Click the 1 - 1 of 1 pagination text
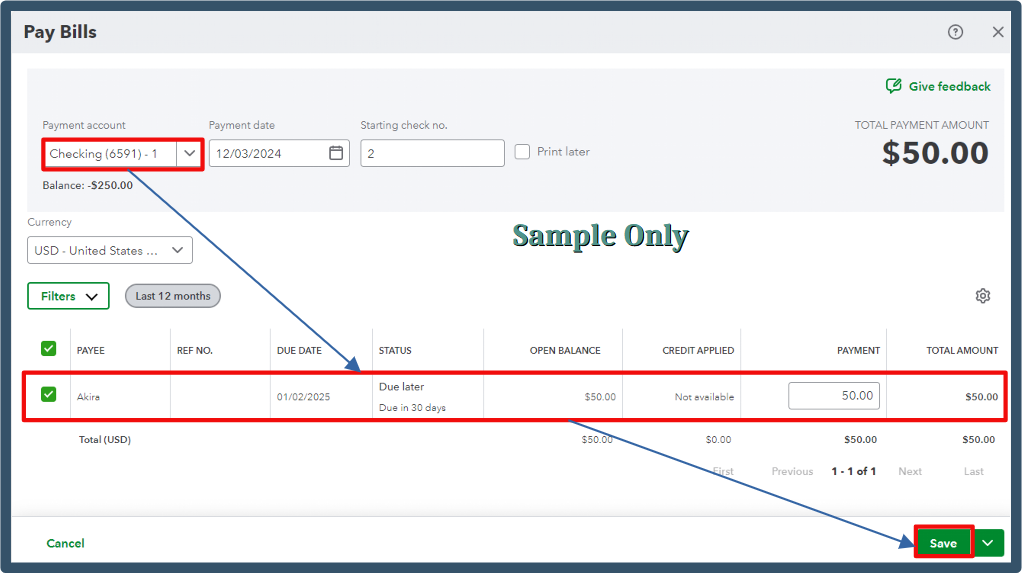Image resolution: width=1022 pixels, height=574 pixels. click(854, 471)
